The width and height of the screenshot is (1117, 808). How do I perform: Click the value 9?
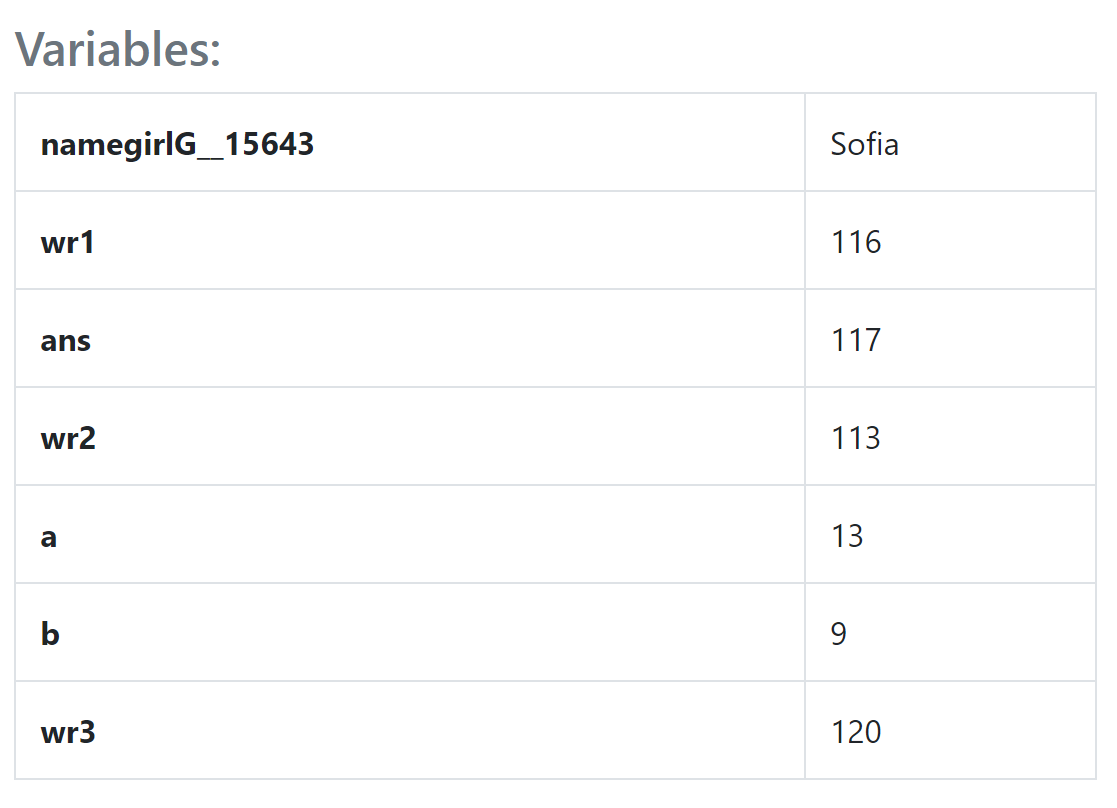click(838, 634)
